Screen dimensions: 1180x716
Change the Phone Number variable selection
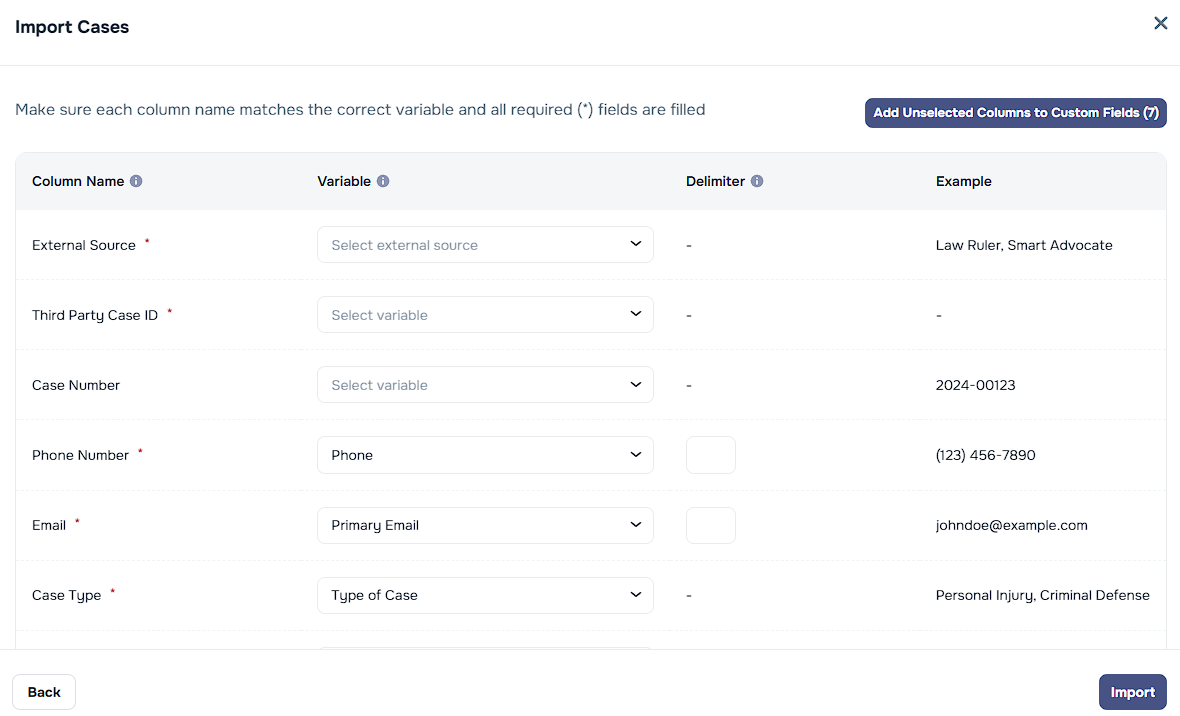click(485, 455)
